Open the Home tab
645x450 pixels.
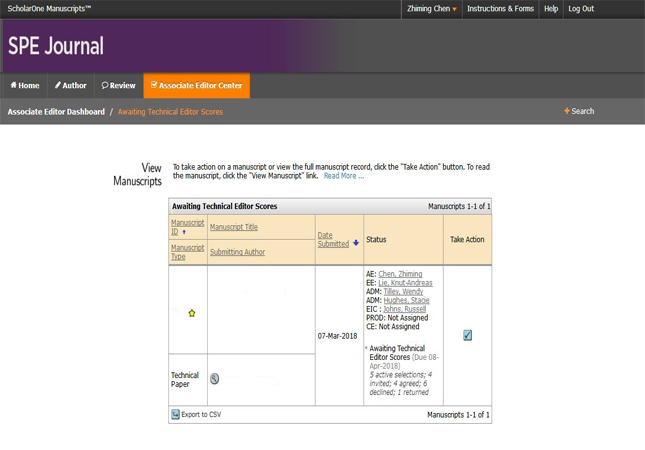click(25, 86)
